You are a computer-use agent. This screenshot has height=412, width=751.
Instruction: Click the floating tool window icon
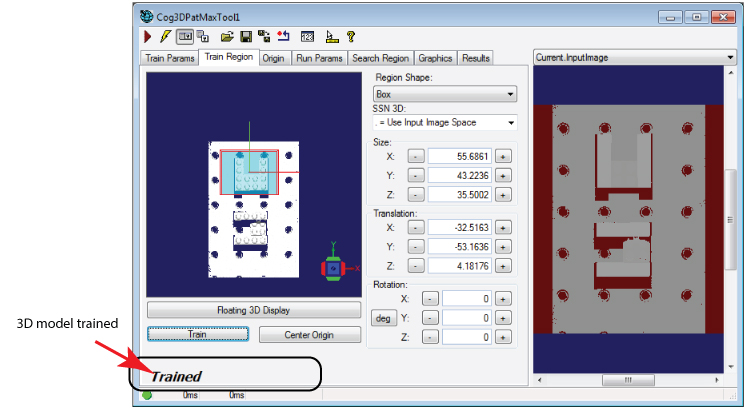click(x=203, y=37)
